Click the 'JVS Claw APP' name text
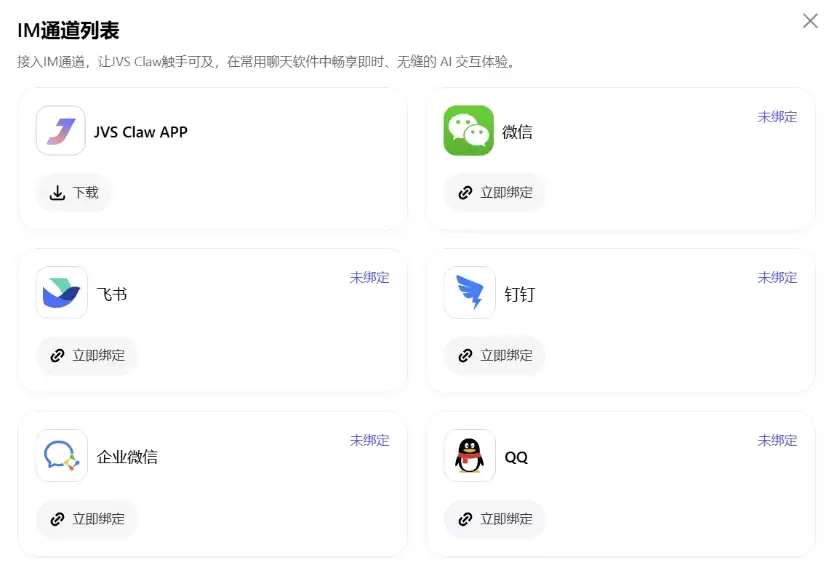The height and width of the screenshot is (573, 837). (x=141, y=132)
